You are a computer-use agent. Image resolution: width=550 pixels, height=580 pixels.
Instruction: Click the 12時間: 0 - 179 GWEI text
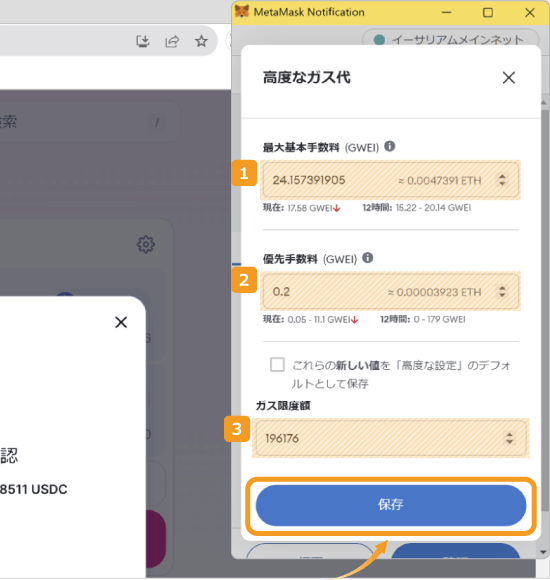pos(423,319)
